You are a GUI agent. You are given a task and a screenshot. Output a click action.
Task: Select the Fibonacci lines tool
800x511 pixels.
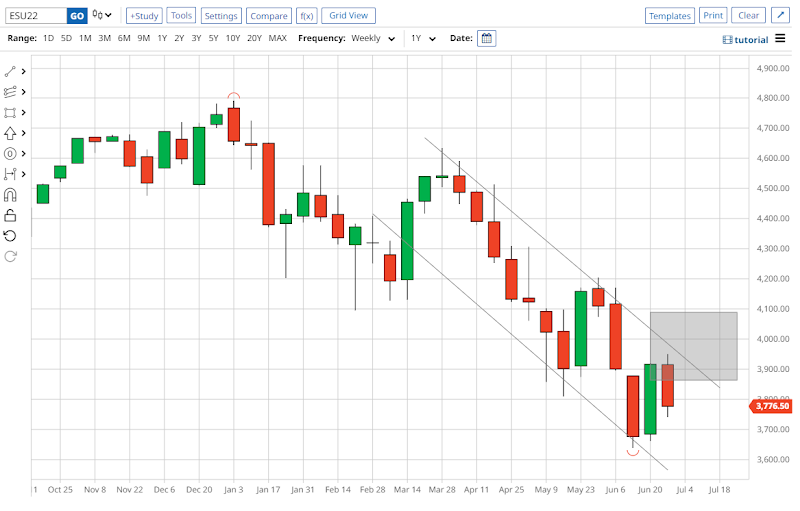pyautogui.click(x=11, y=92)
